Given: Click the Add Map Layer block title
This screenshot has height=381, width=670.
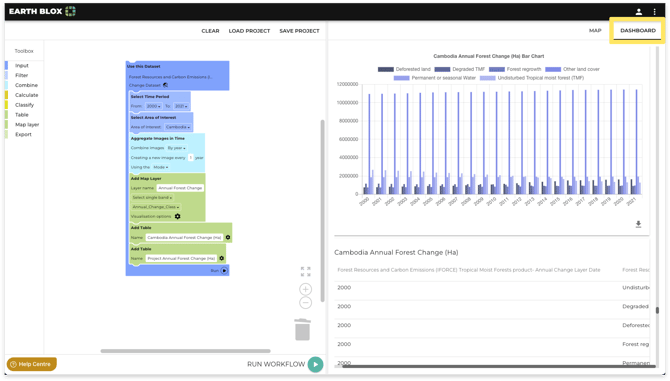Looking at the screenshot, I should (x=146, y=179).
